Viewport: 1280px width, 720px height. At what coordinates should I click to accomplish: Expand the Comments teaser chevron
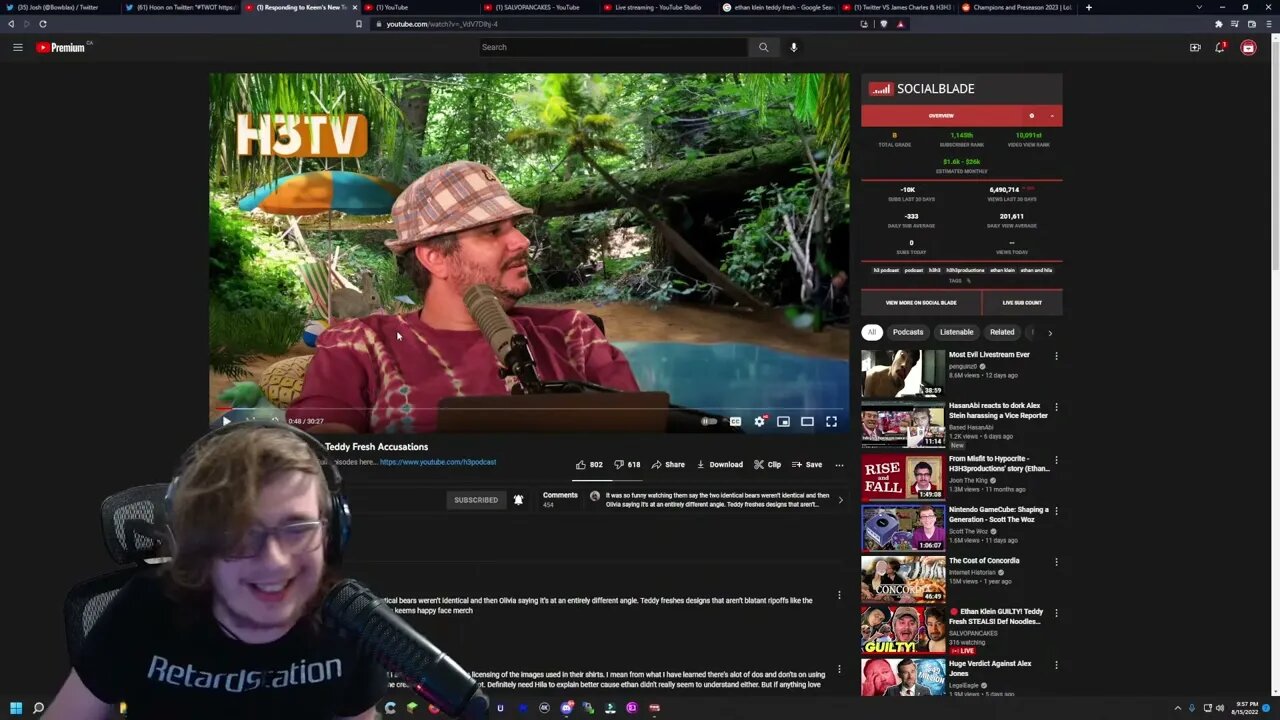(x=840, y=500)
